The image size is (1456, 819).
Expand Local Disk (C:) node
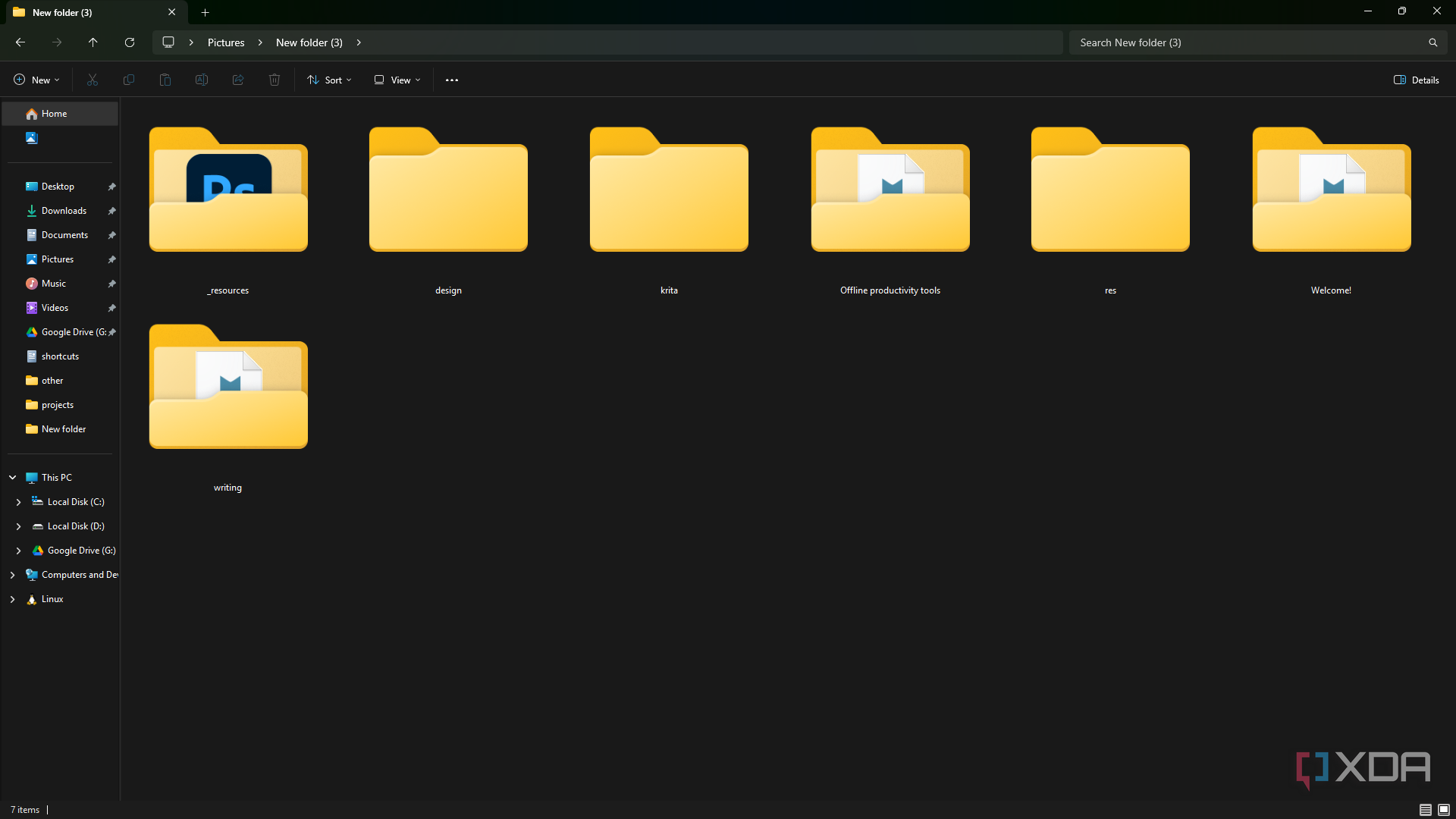click(x=19, y=502)
